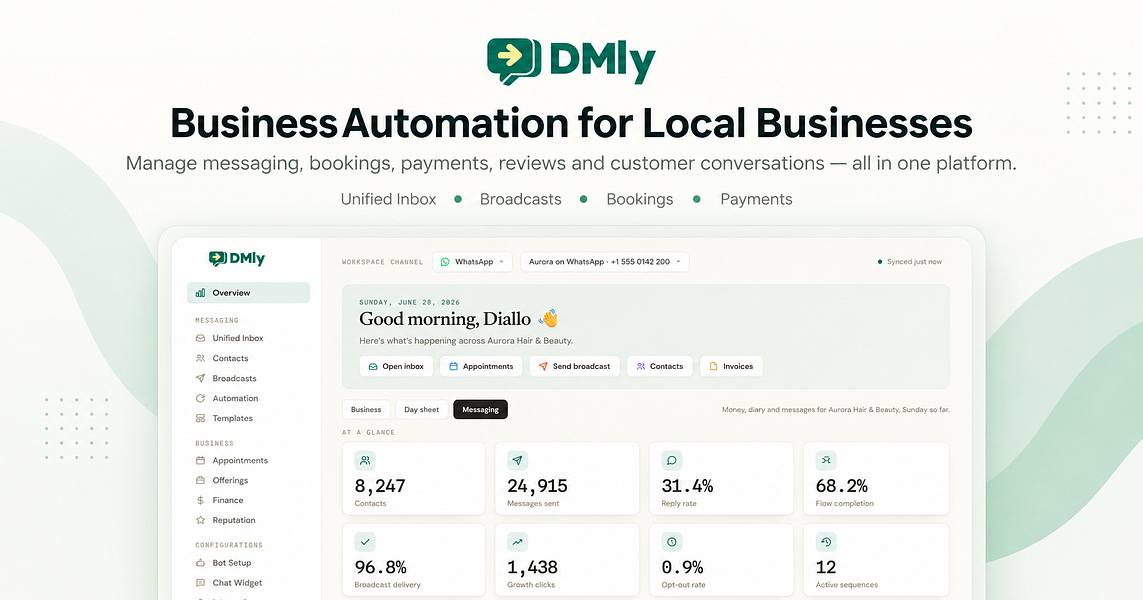Click the 24,915 Messages sent value
1143x600 pixels.
pyautogui.click(x=537, y=486)
